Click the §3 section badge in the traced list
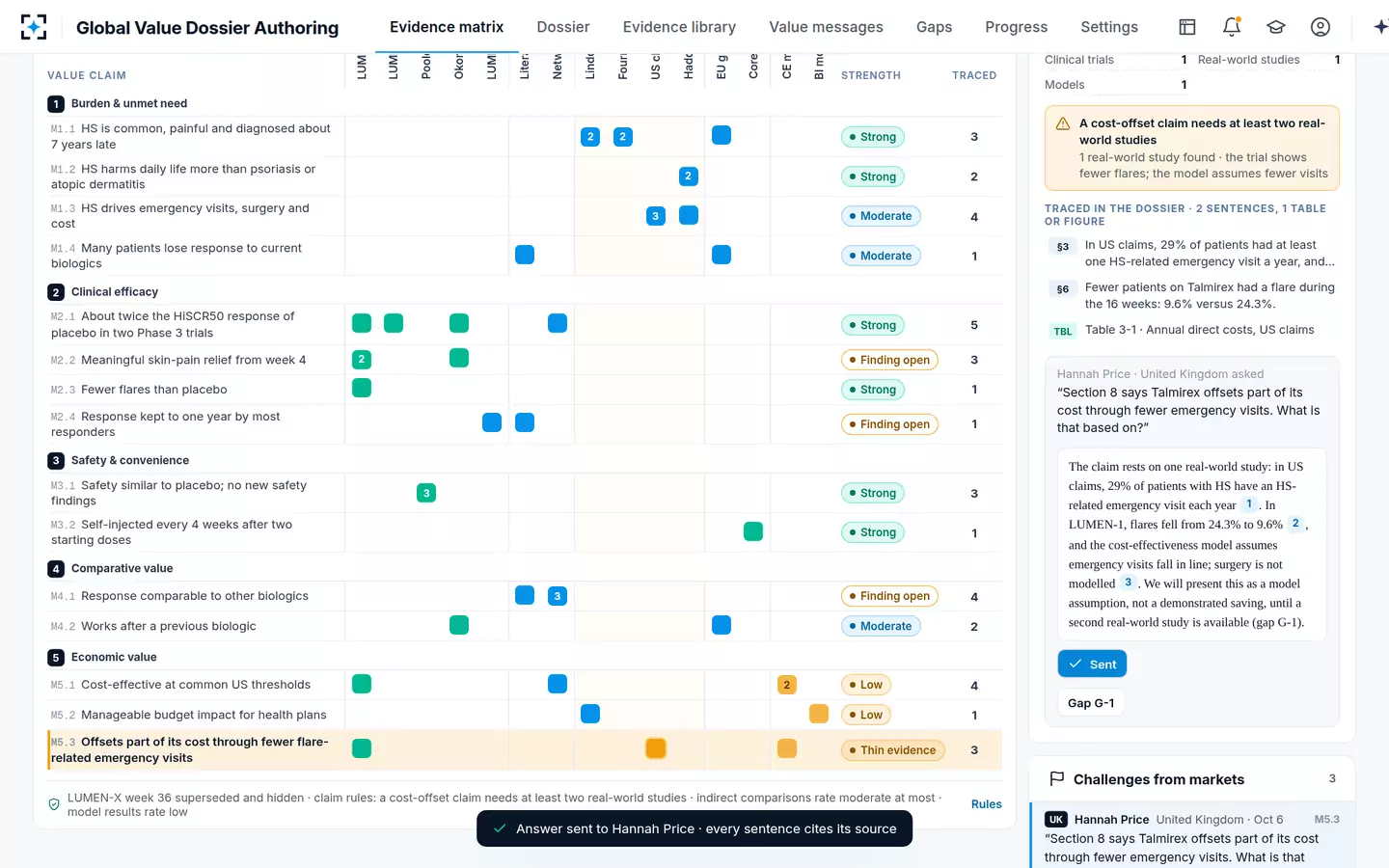The image size is (1389, 868). coord(1062,247)
